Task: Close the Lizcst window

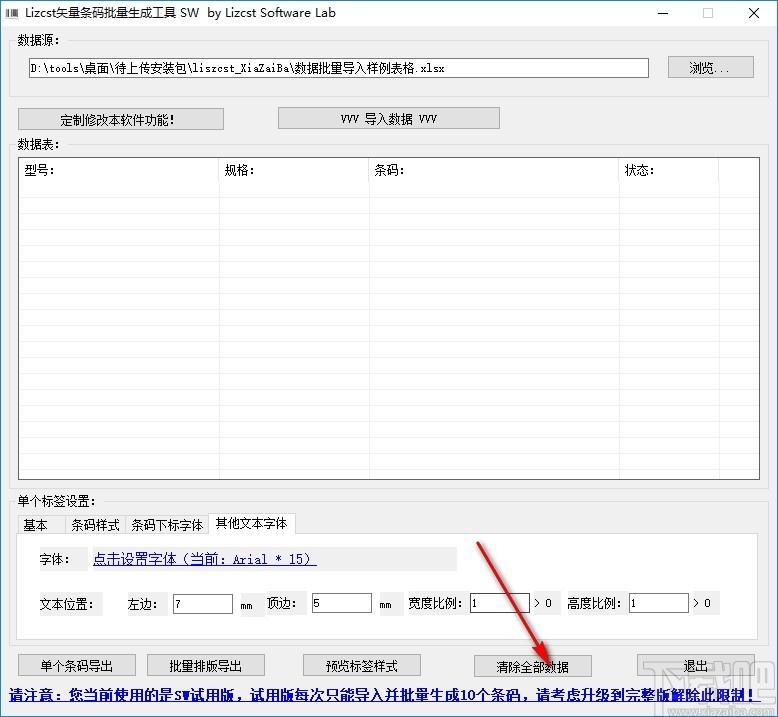Action: tap(754, 13)
